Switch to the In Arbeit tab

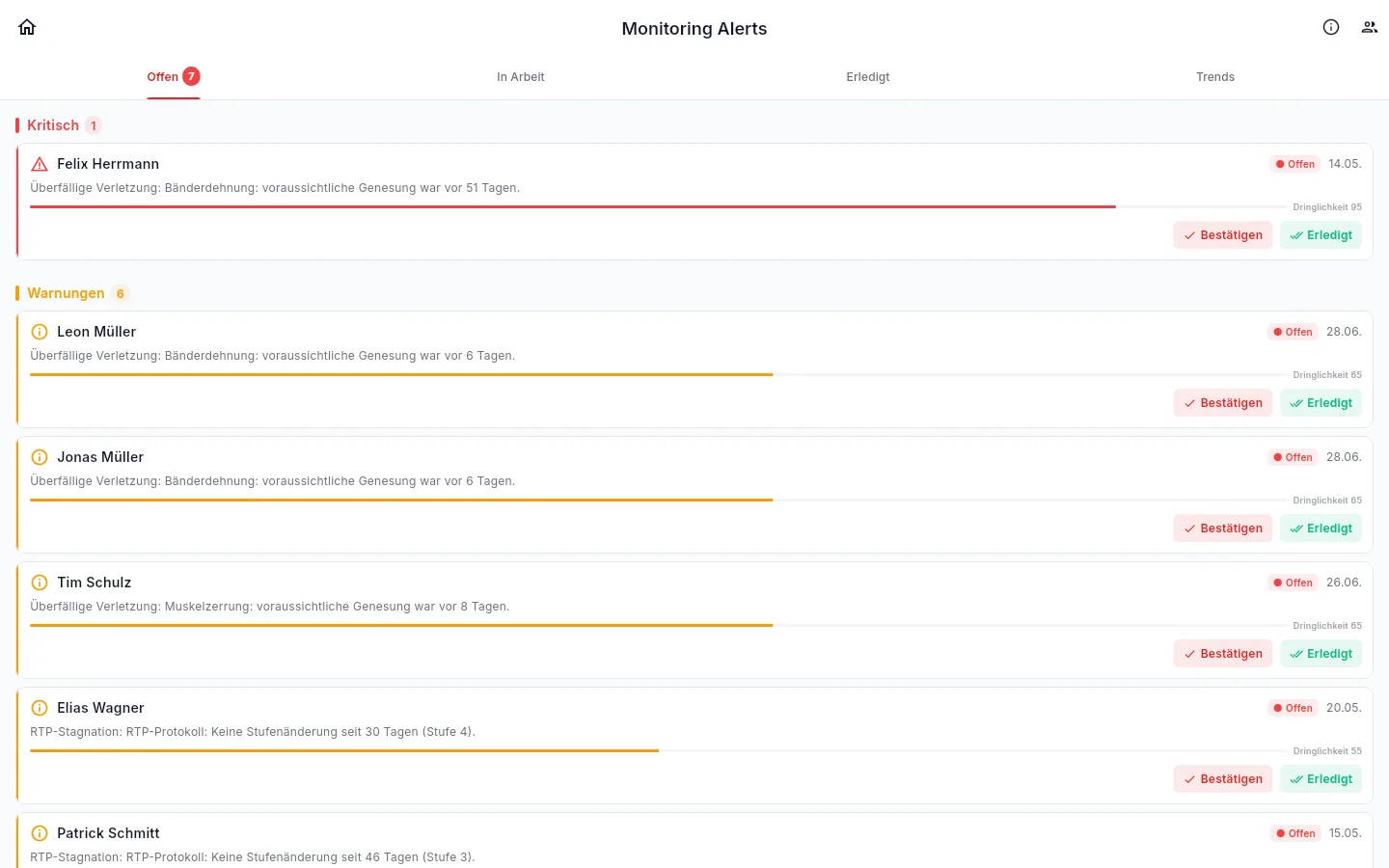click(521, 77)
